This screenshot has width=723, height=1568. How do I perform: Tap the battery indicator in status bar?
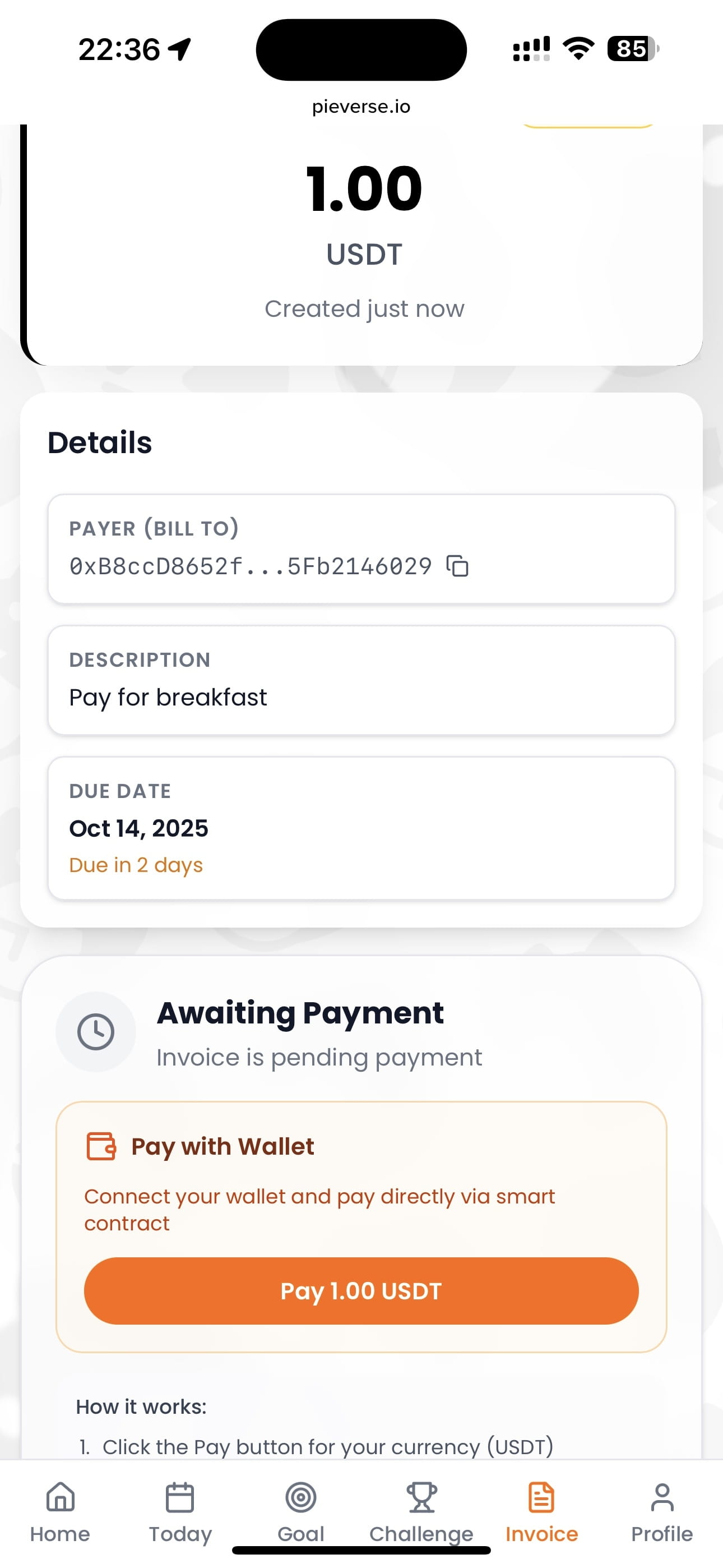coord(632,49)
